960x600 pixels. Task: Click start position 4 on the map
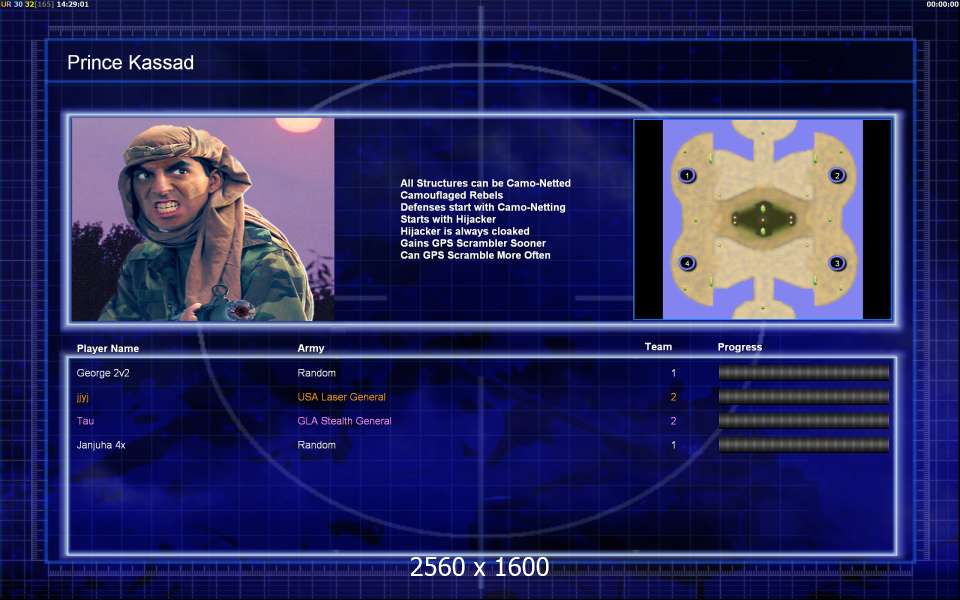(687, 263)
